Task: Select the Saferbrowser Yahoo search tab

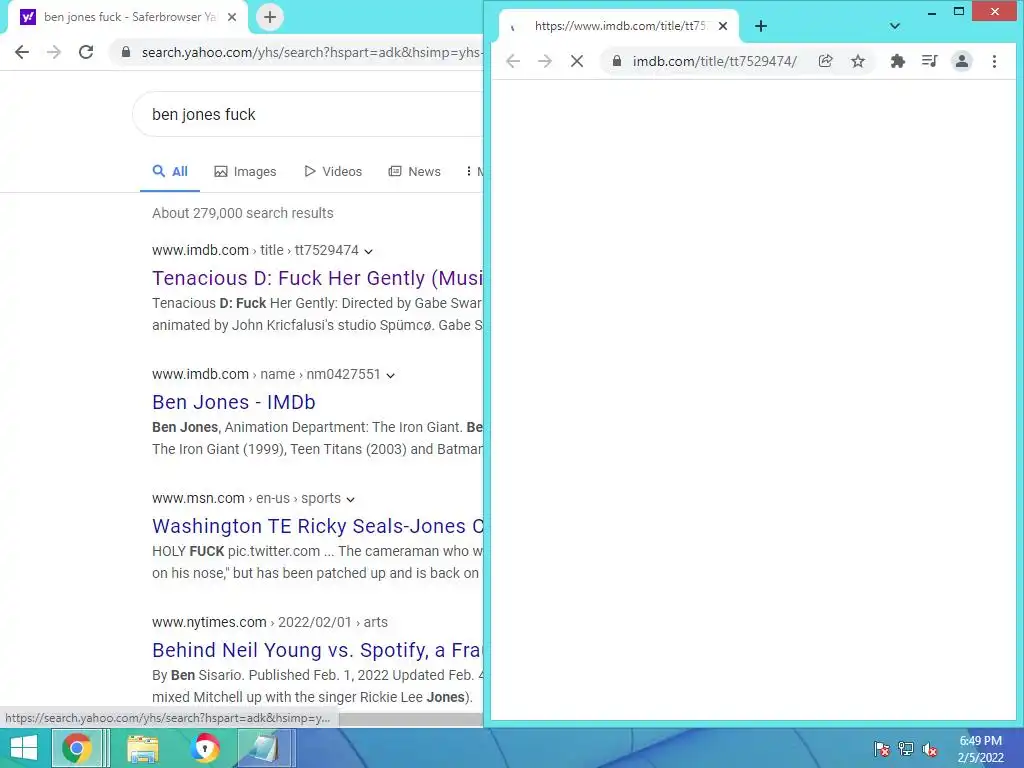Action: 128,18
